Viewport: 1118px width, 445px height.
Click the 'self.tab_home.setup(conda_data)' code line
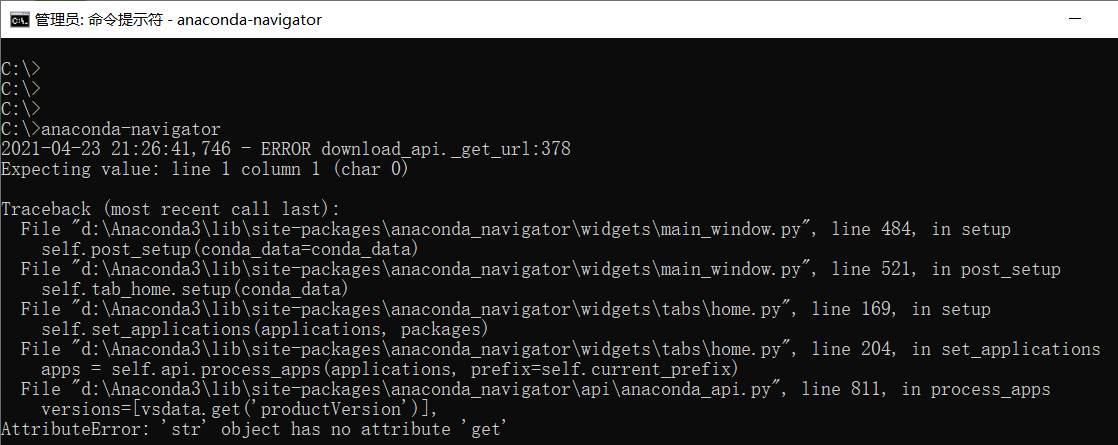[x=195, y=289]
